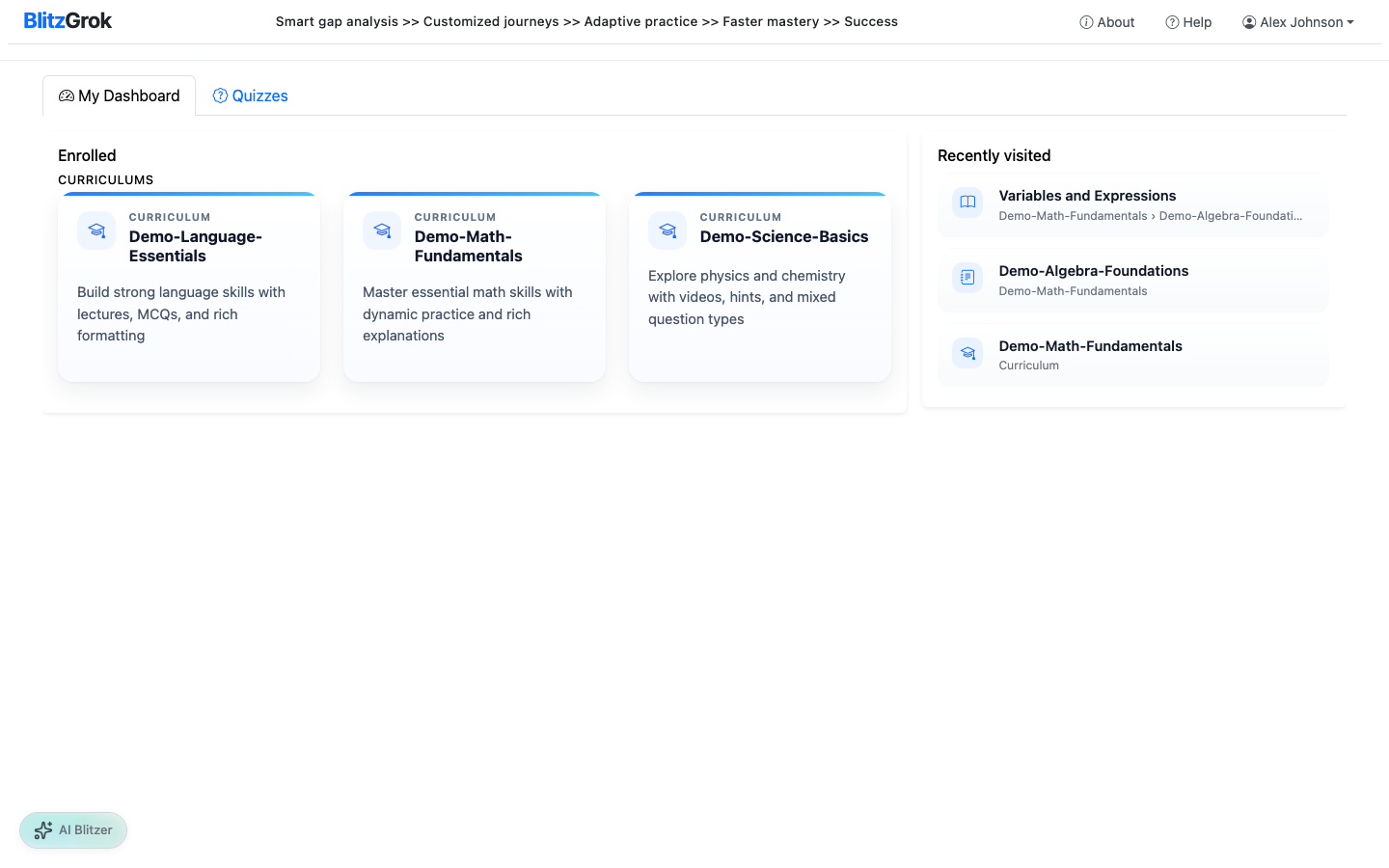Click the user avatar icon beside Alex Johnson
Viewport: 1389px width, 868px height.
point(1249,22)
